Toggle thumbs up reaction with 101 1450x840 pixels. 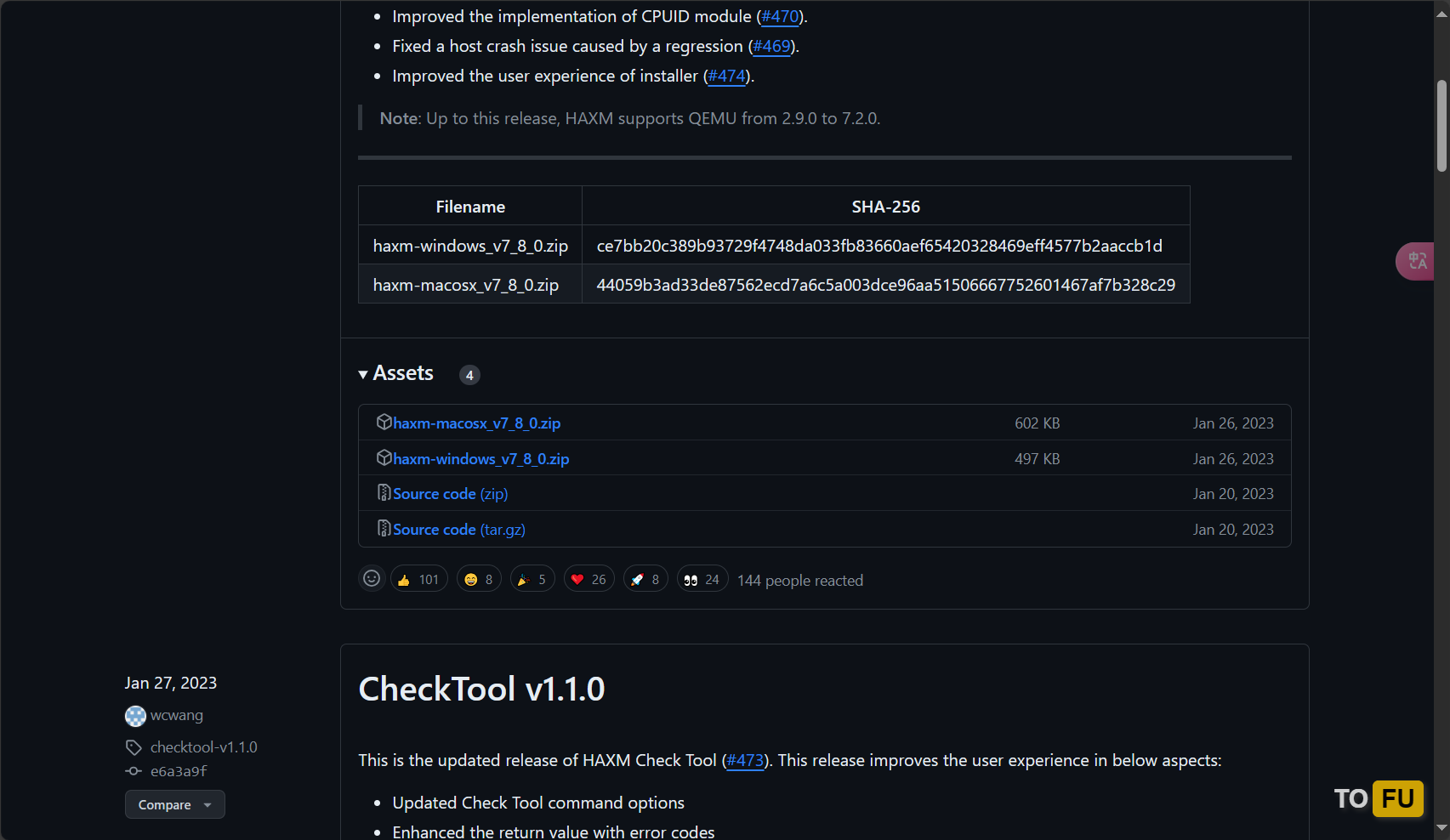[419, 579]
